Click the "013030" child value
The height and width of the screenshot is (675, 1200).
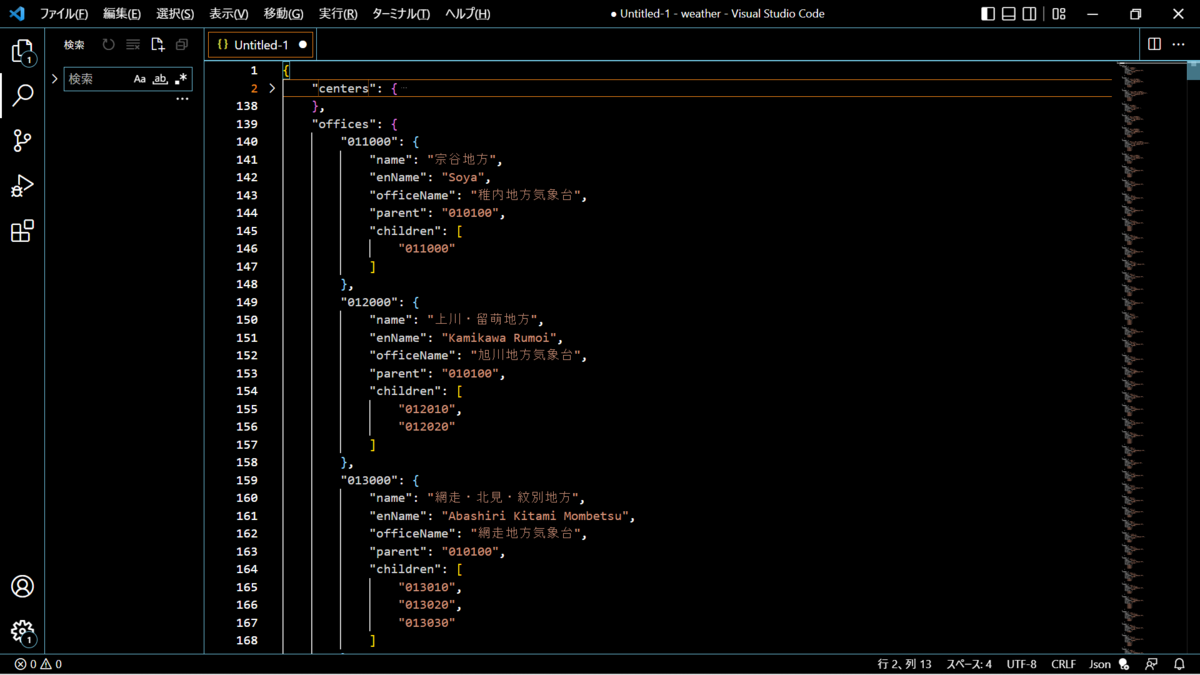point(427,623)
